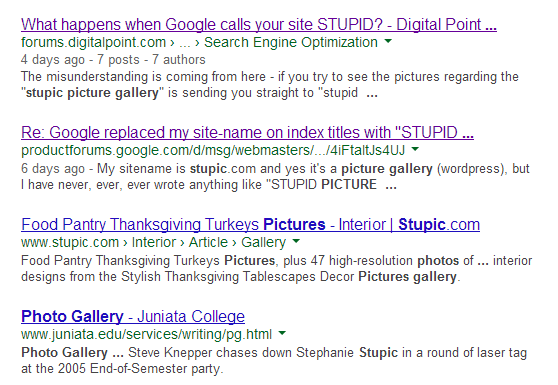This screenshot has height=385, width=558.
Task: Expand dropdown arrow next to www.stupic.com URL
Action: point(296,241)
